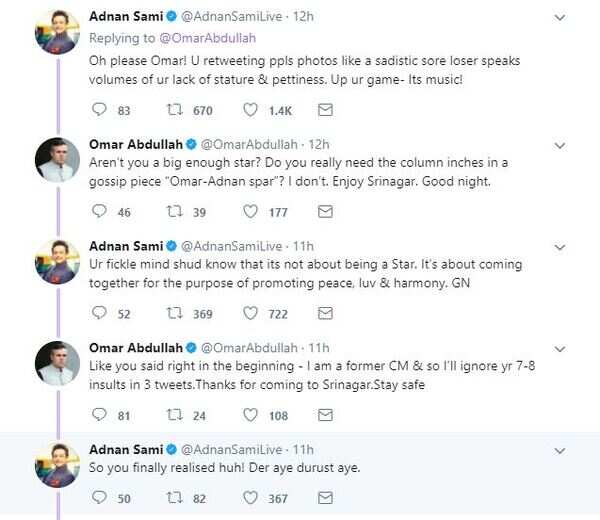Like Adnan's "fickle mind" tweet with 722 likes
This screenshot has height=520, width=600.
coord(250,313)
